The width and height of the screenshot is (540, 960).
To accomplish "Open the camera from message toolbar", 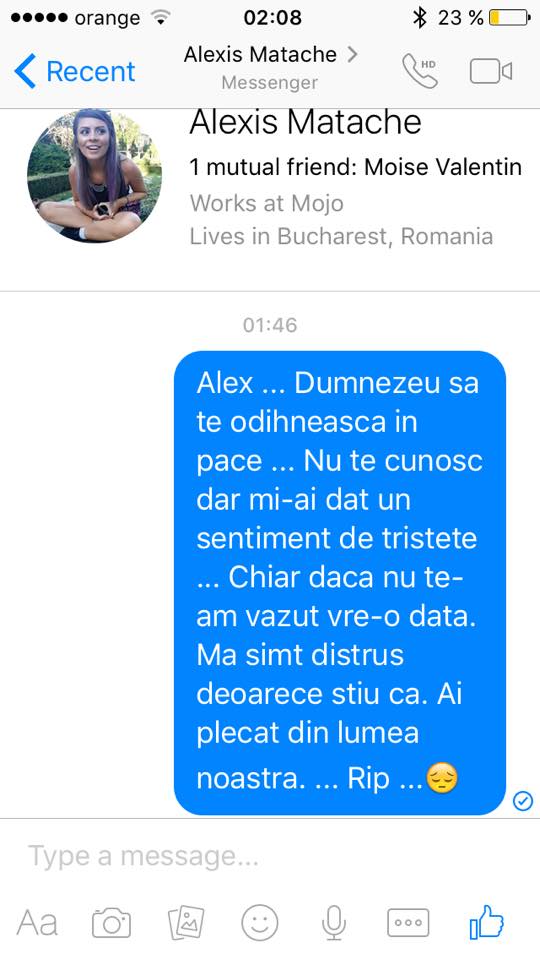I will [111, 921].
